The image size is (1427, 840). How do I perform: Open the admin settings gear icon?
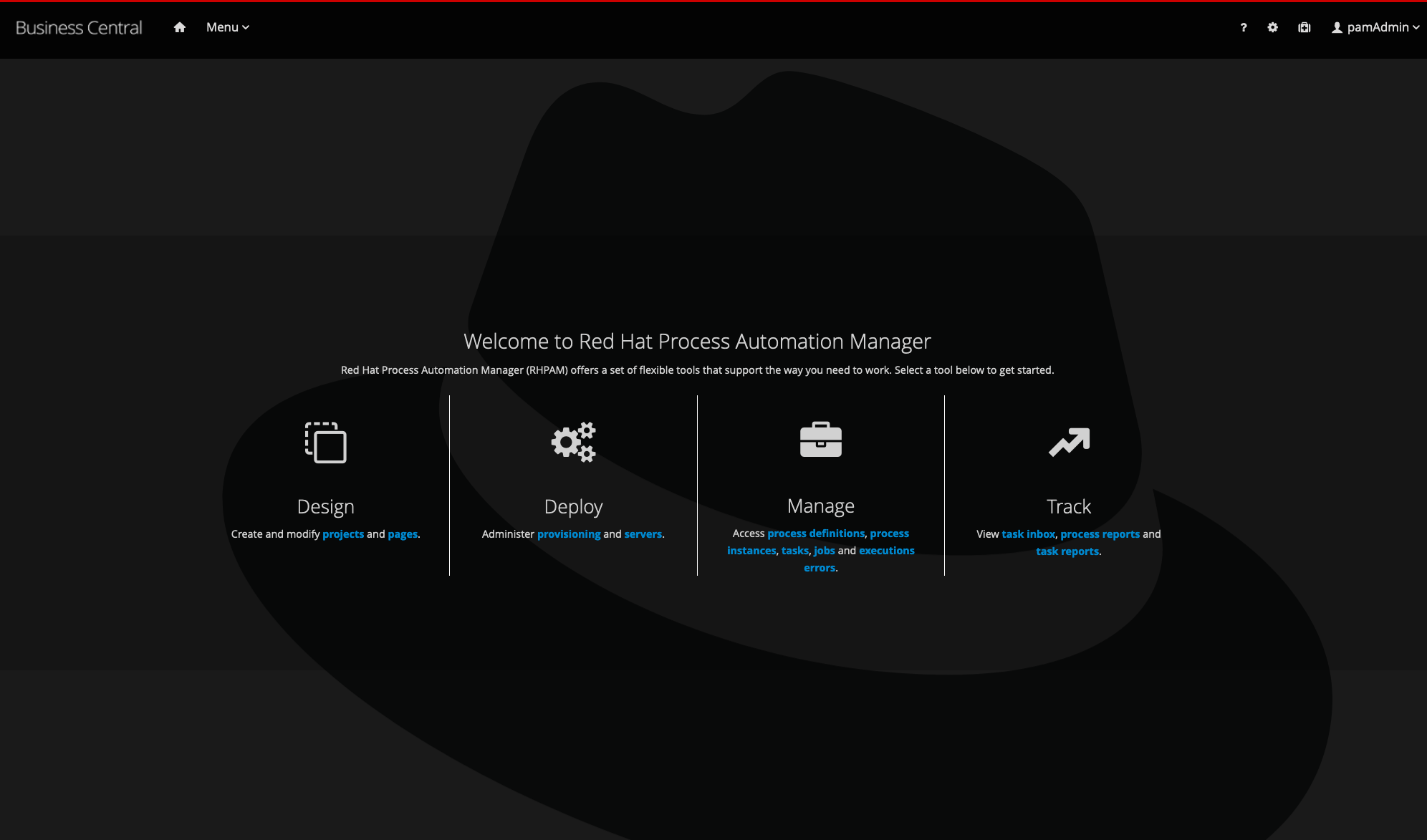(1272, 27)
